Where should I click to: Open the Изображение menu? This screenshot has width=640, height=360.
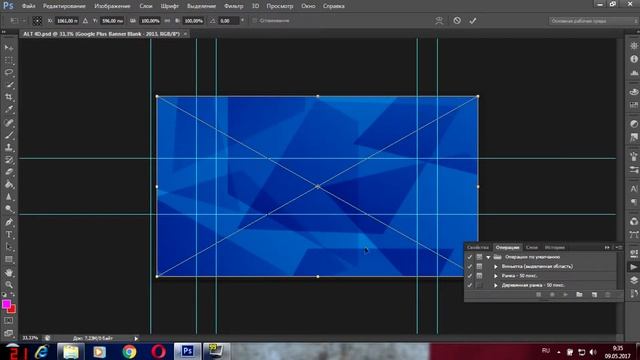tap(112, 6)
